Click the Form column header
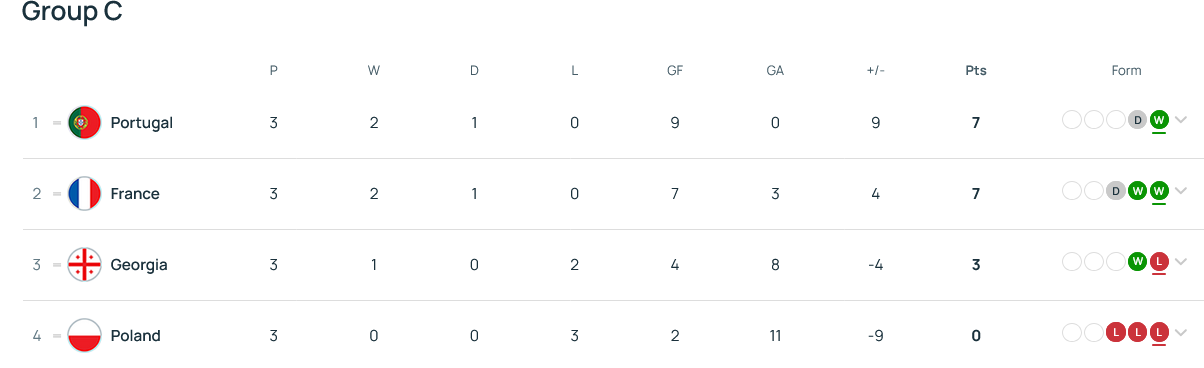 (x=1126, y=71)
